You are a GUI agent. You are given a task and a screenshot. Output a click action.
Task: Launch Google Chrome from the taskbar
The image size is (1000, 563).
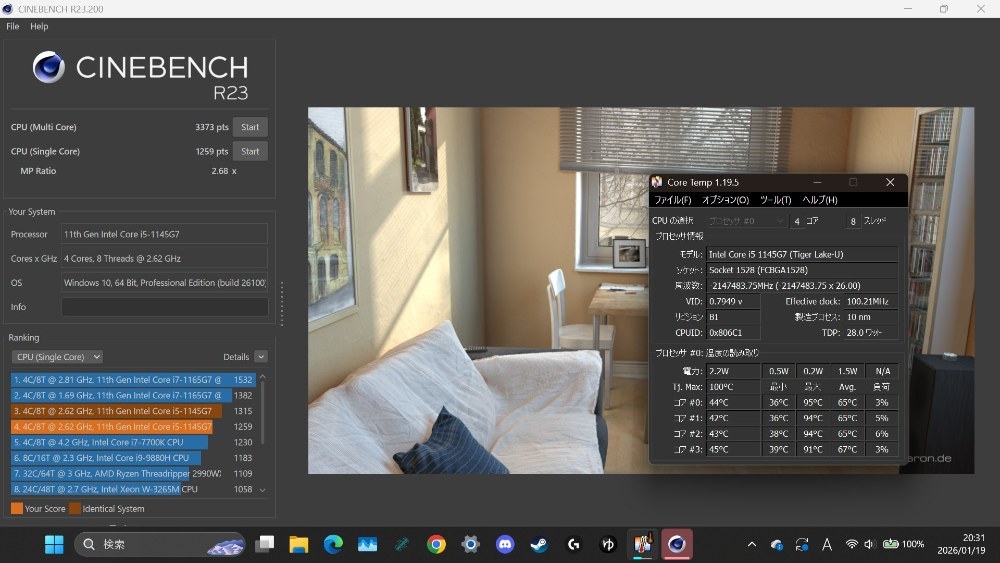coord(436,544)
